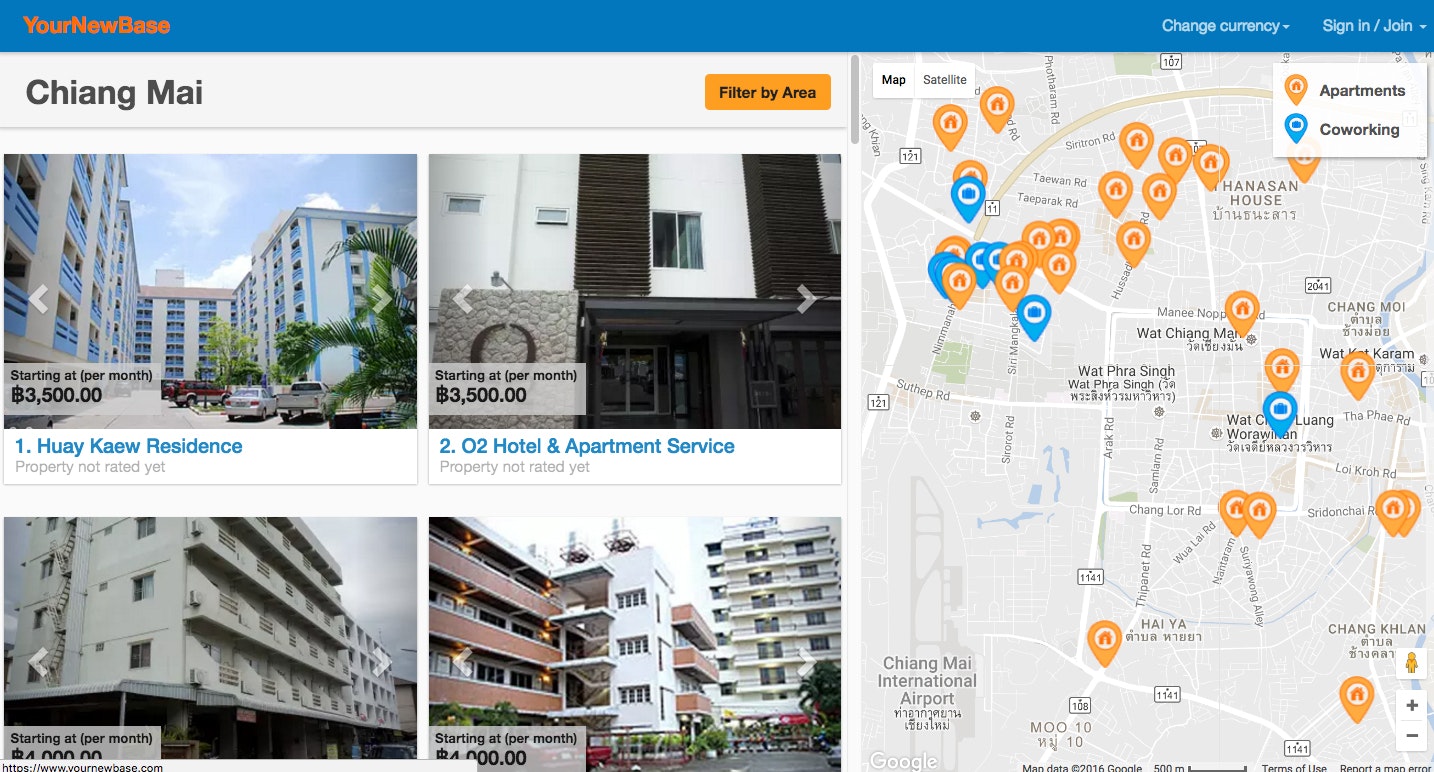Click the listings panel vertical scrollbar
The height and width of the screenshot is (772, 1434).
[855, 100]
